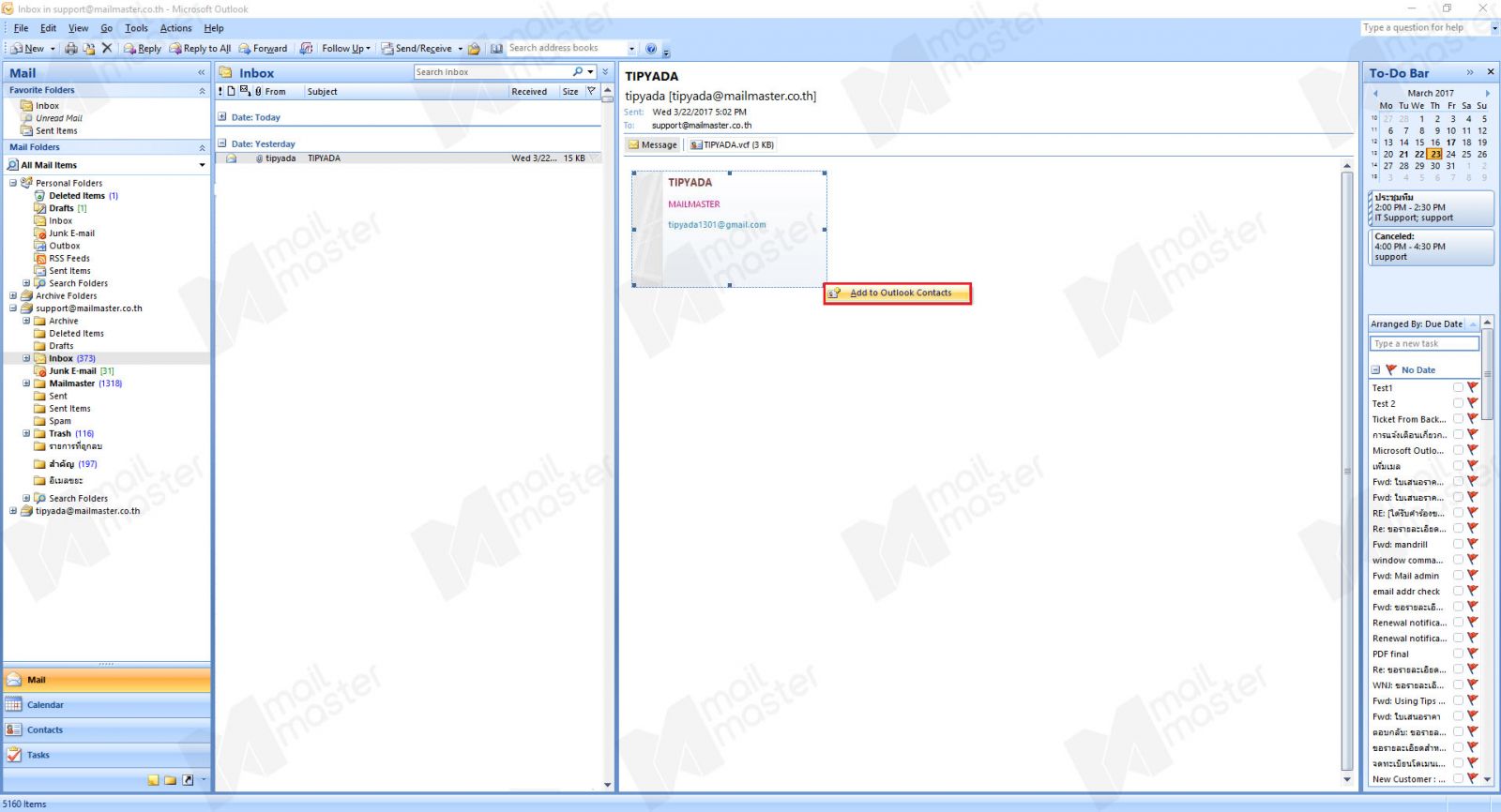Select Deleted Items under Personal Folders
Image resolution: width=1501 pixels, height=812 pixels.
pyautogui.click(x=77, y=196)
